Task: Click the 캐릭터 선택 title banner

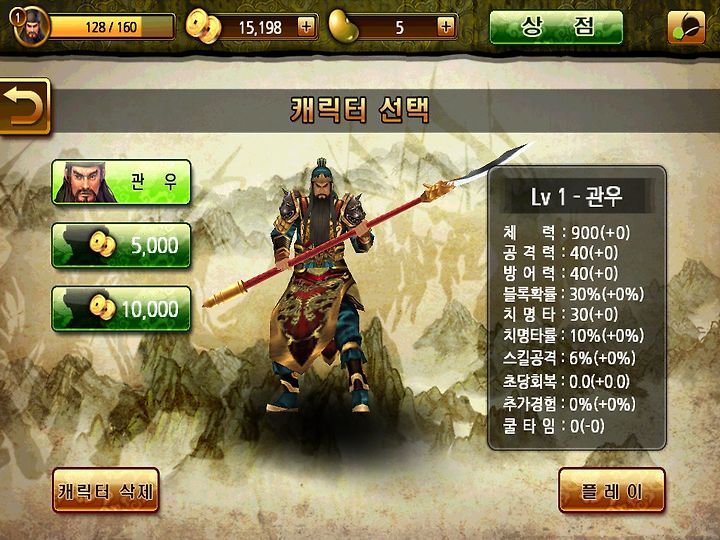Action: point(360,110)
